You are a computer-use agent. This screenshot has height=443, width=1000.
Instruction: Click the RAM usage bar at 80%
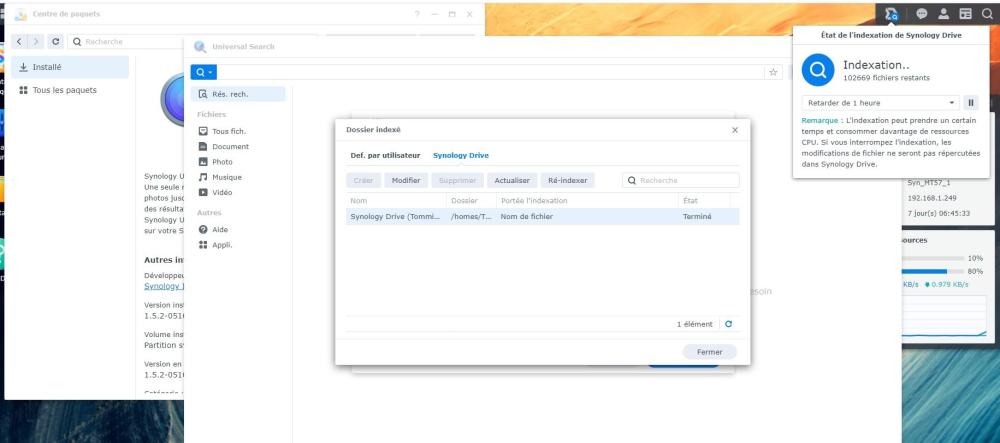tap(932, 271)
